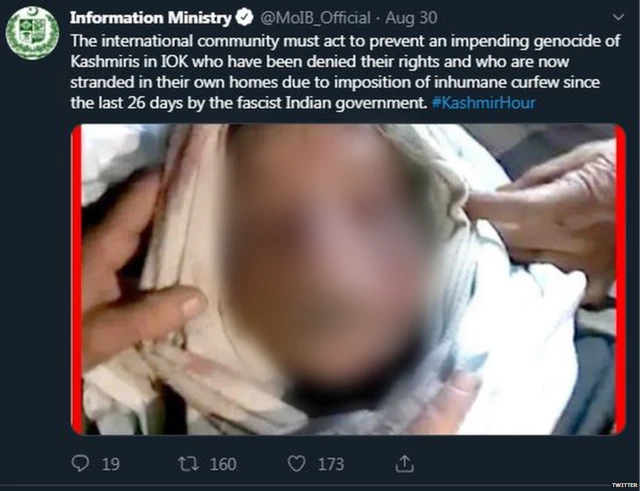Open the Aug 30 timestamp link
The width and height of the screenshot is (640, 491).
click(411, 18)
